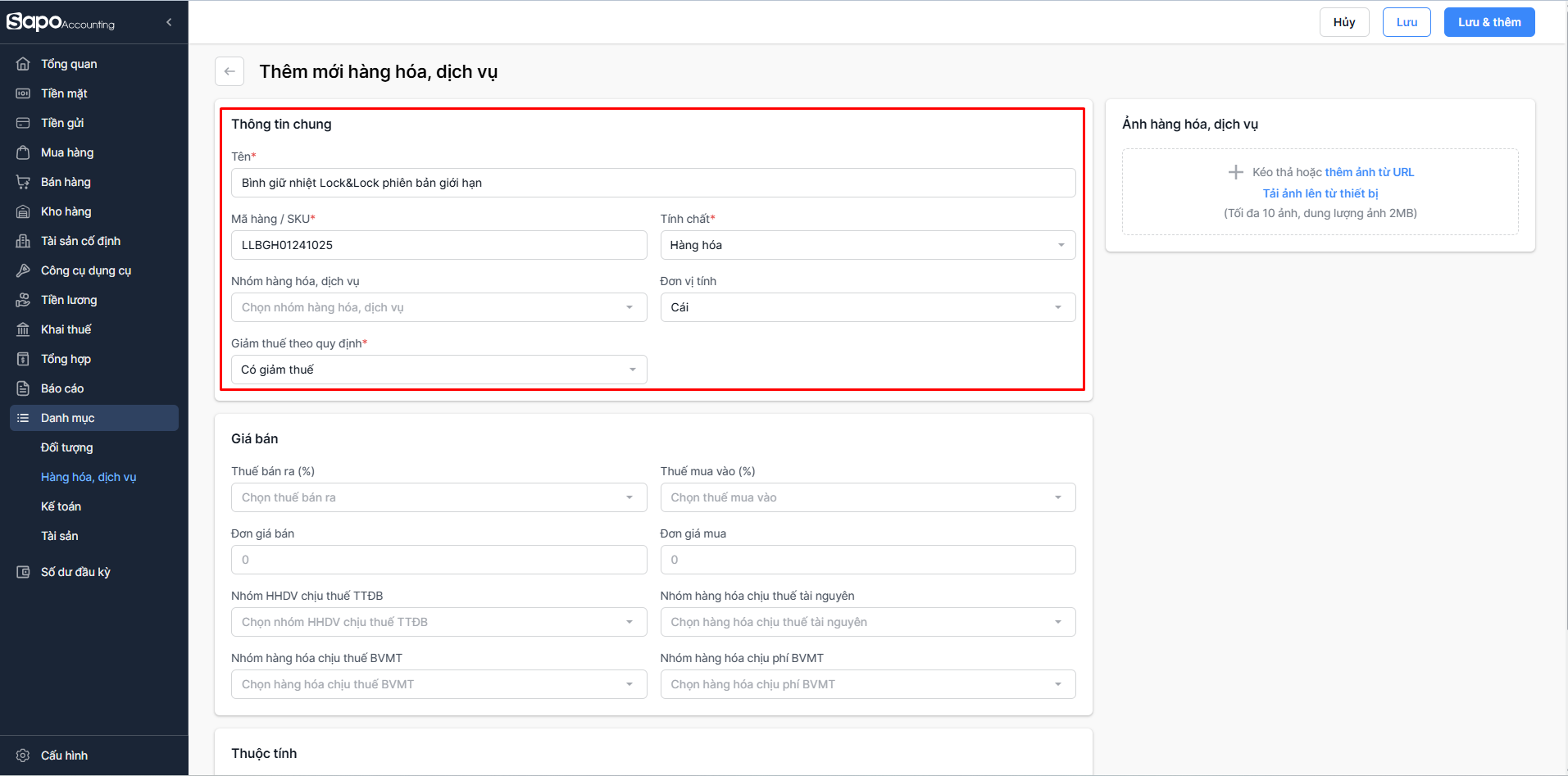The image size is (1568, 776).
Task: Click the Mã hàng / SKU field
Action: 439,245
